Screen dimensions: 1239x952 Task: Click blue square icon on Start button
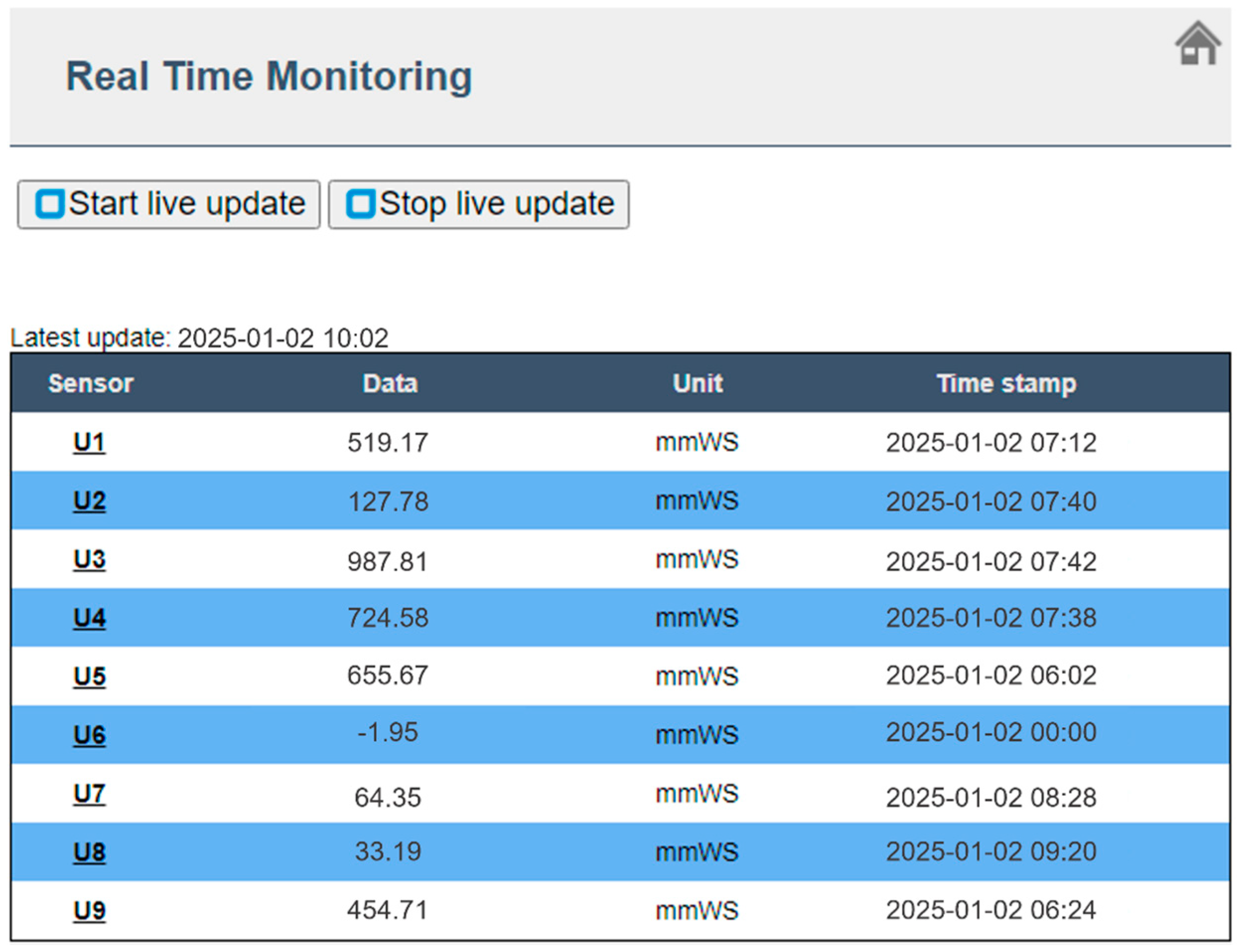tap(50, 204)
